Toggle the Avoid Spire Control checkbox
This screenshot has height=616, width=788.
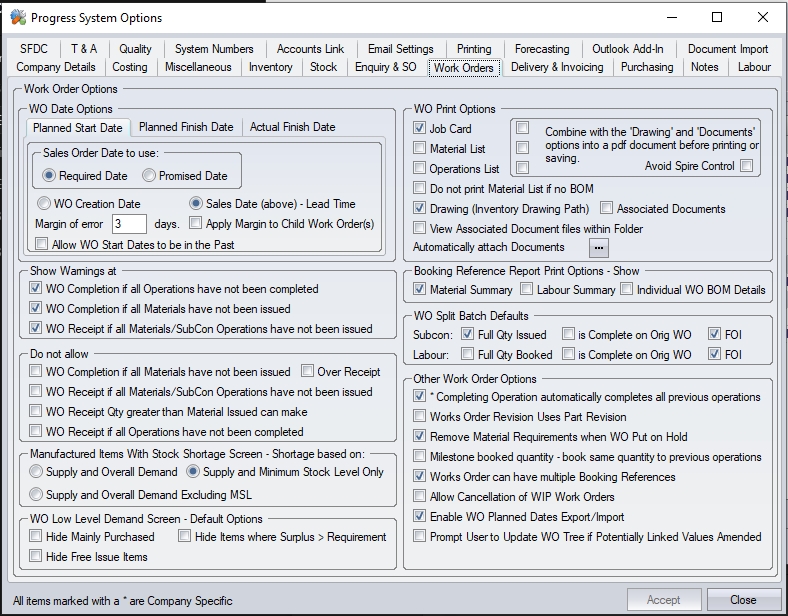tap(746, 166)
